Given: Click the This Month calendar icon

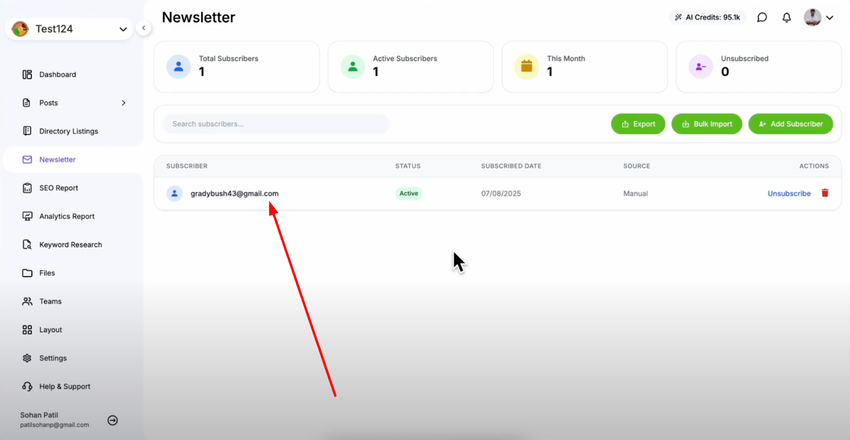Looking at the screenshot, I should pyautogui.click(x=526, y=66).
